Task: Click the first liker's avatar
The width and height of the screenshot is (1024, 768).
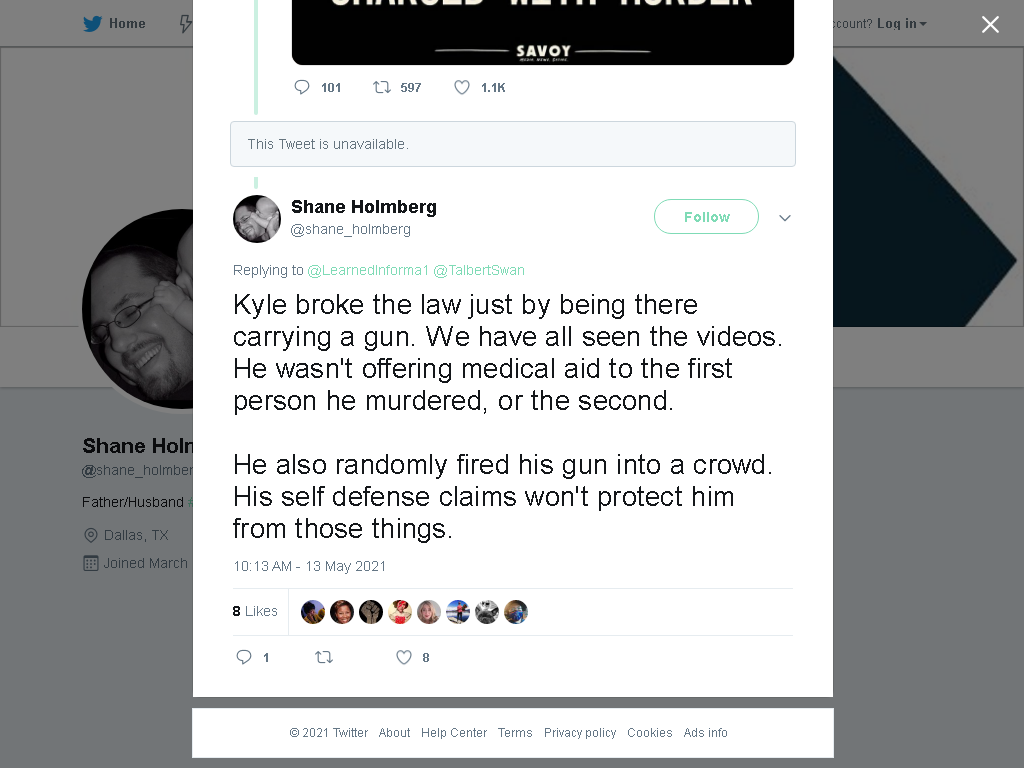Action: 313,612
